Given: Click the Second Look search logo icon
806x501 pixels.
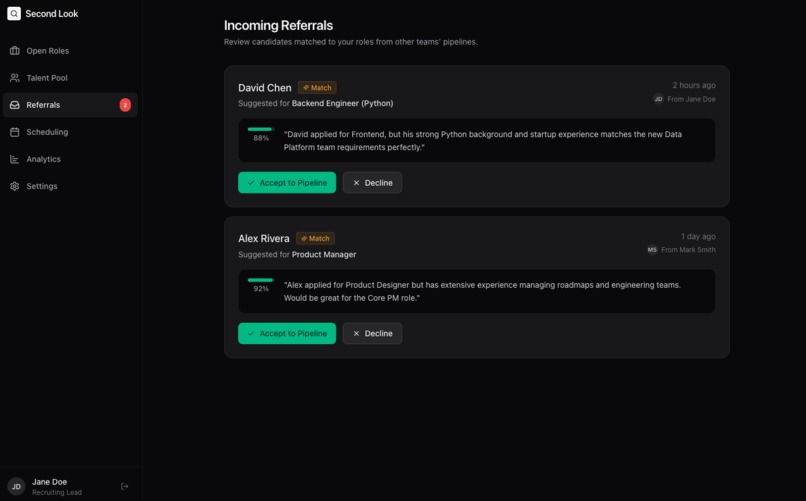Looking at the screenshot, I should (14, 13).
